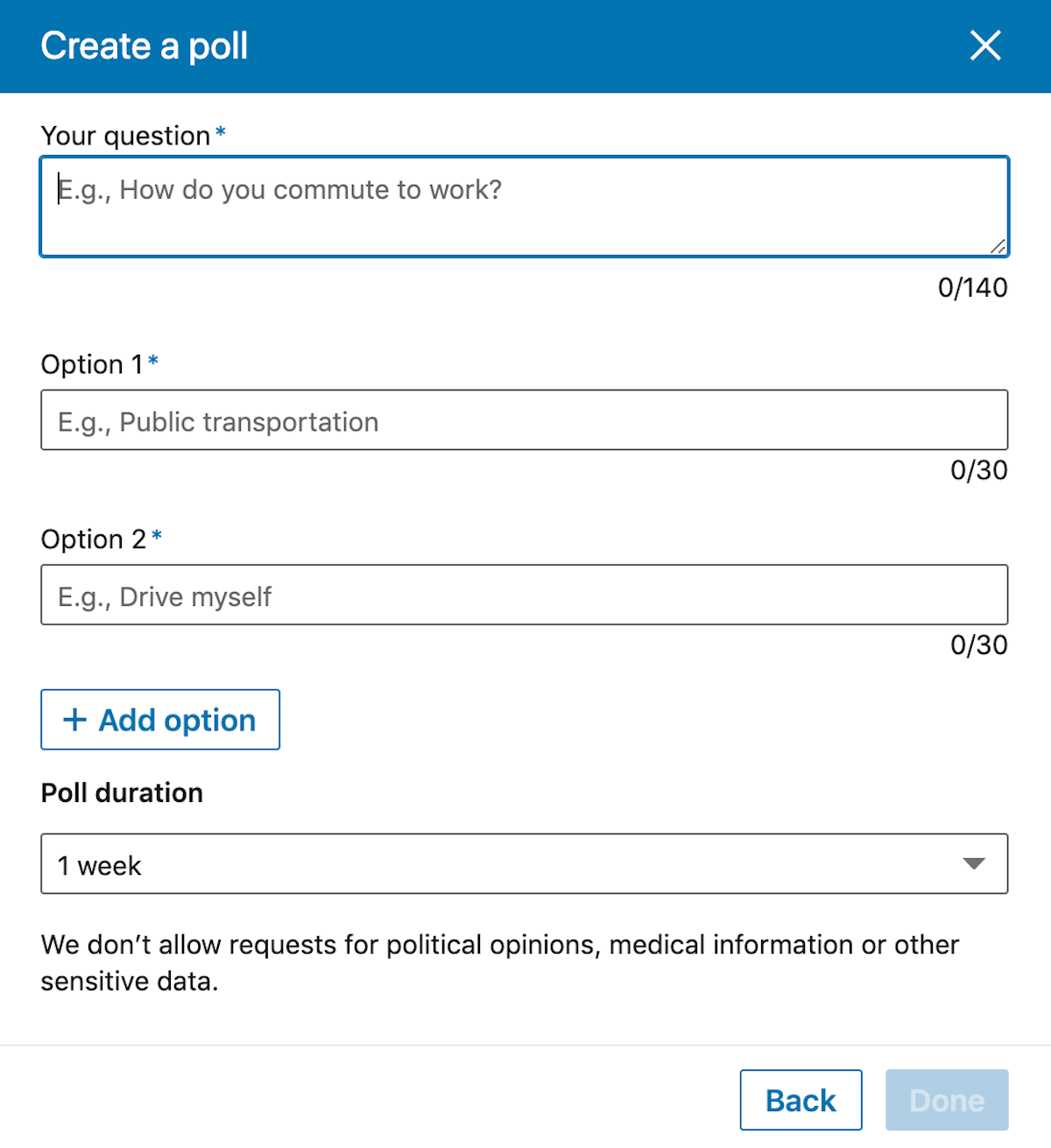Screen dimensions: 1051x1148
Task: Add another poll option
Action: tap(160, 720)
